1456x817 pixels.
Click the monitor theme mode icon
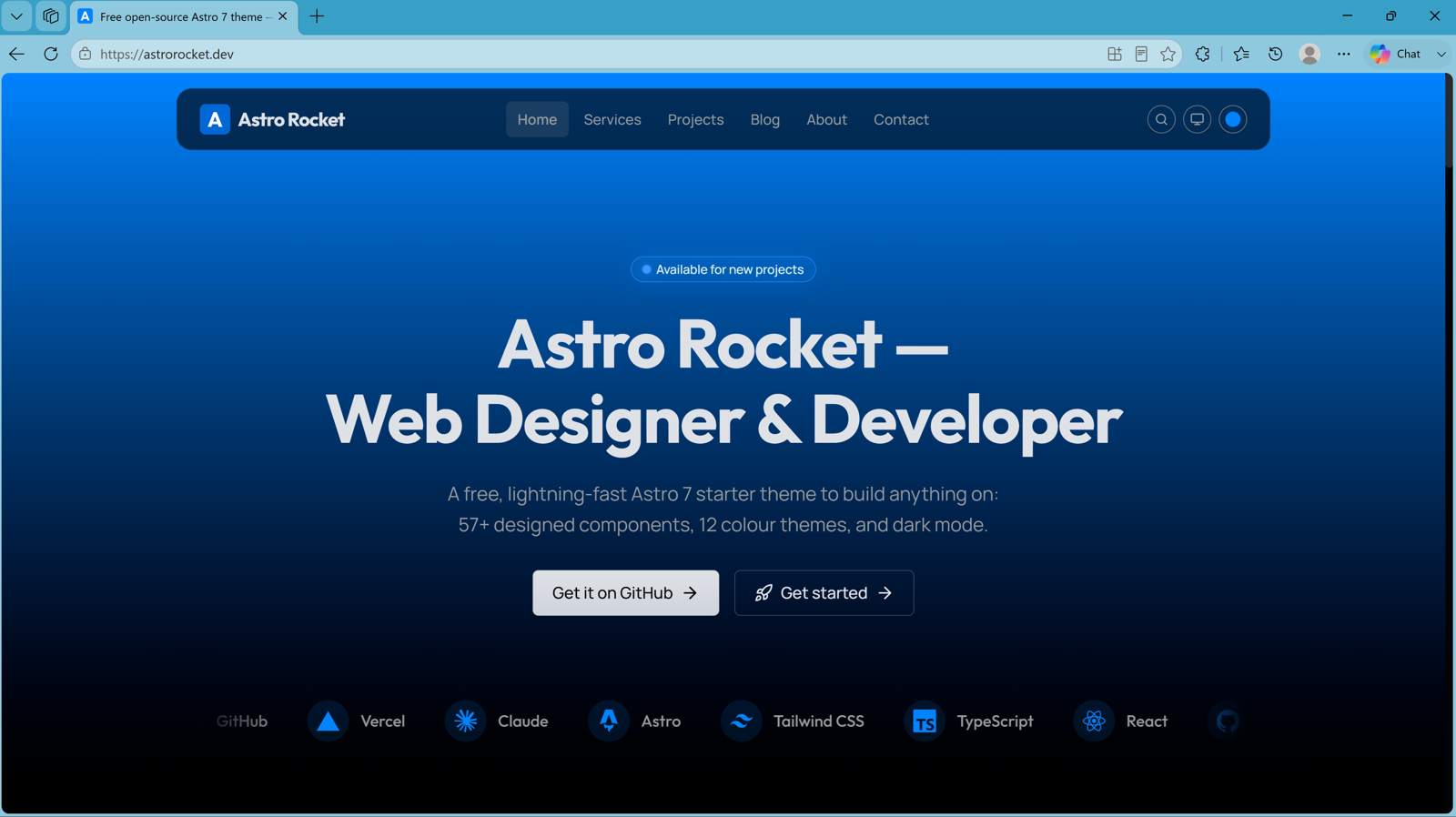pyautogui.click(x=1198, y=119)
